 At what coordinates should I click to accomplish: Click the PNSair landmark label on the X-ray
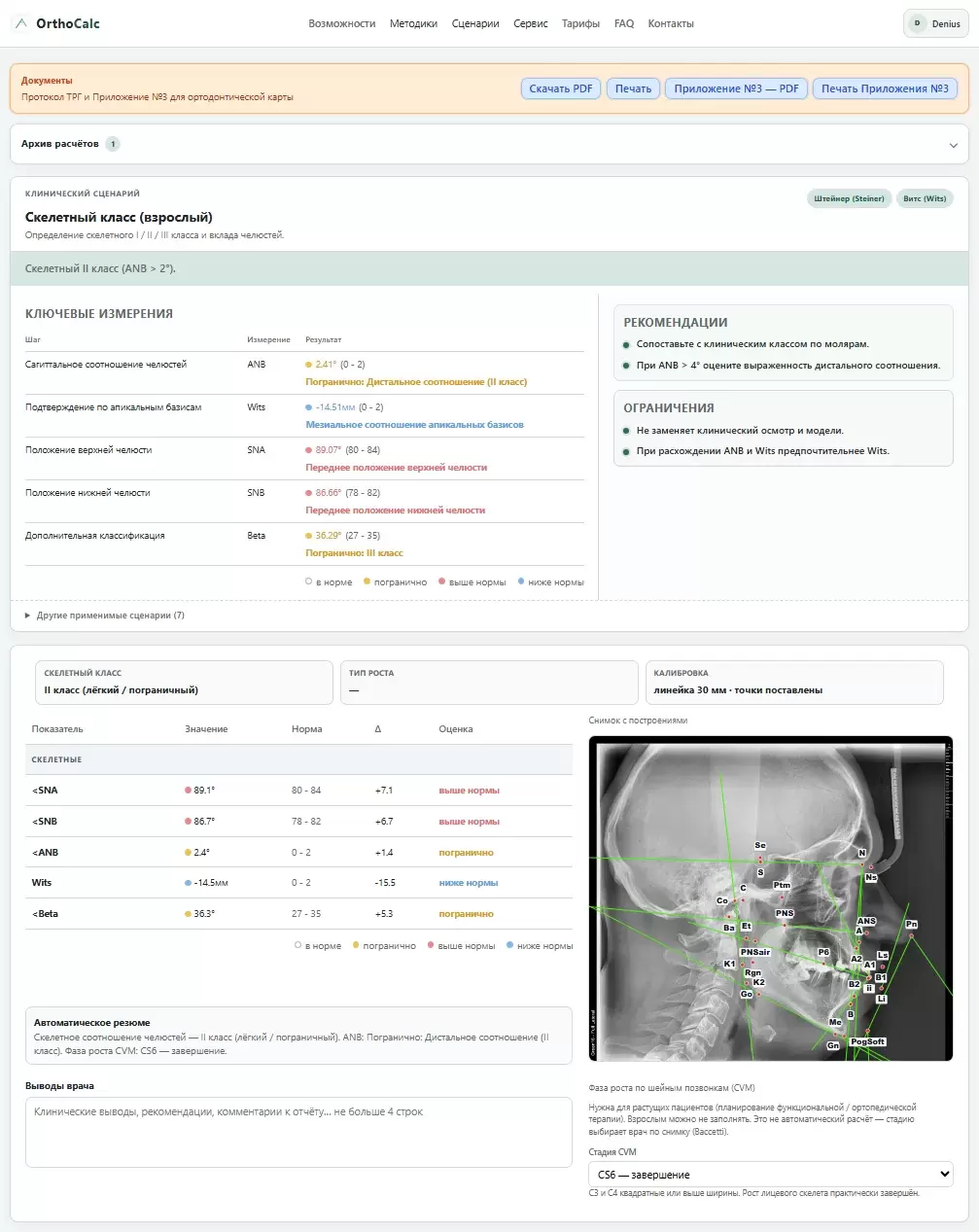click(x=755, y=952)
